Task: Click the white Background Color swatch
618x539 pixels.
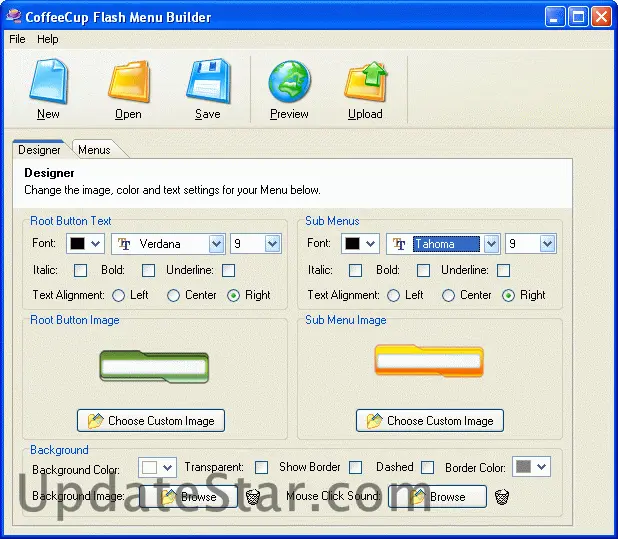Action: click(149, 468)
